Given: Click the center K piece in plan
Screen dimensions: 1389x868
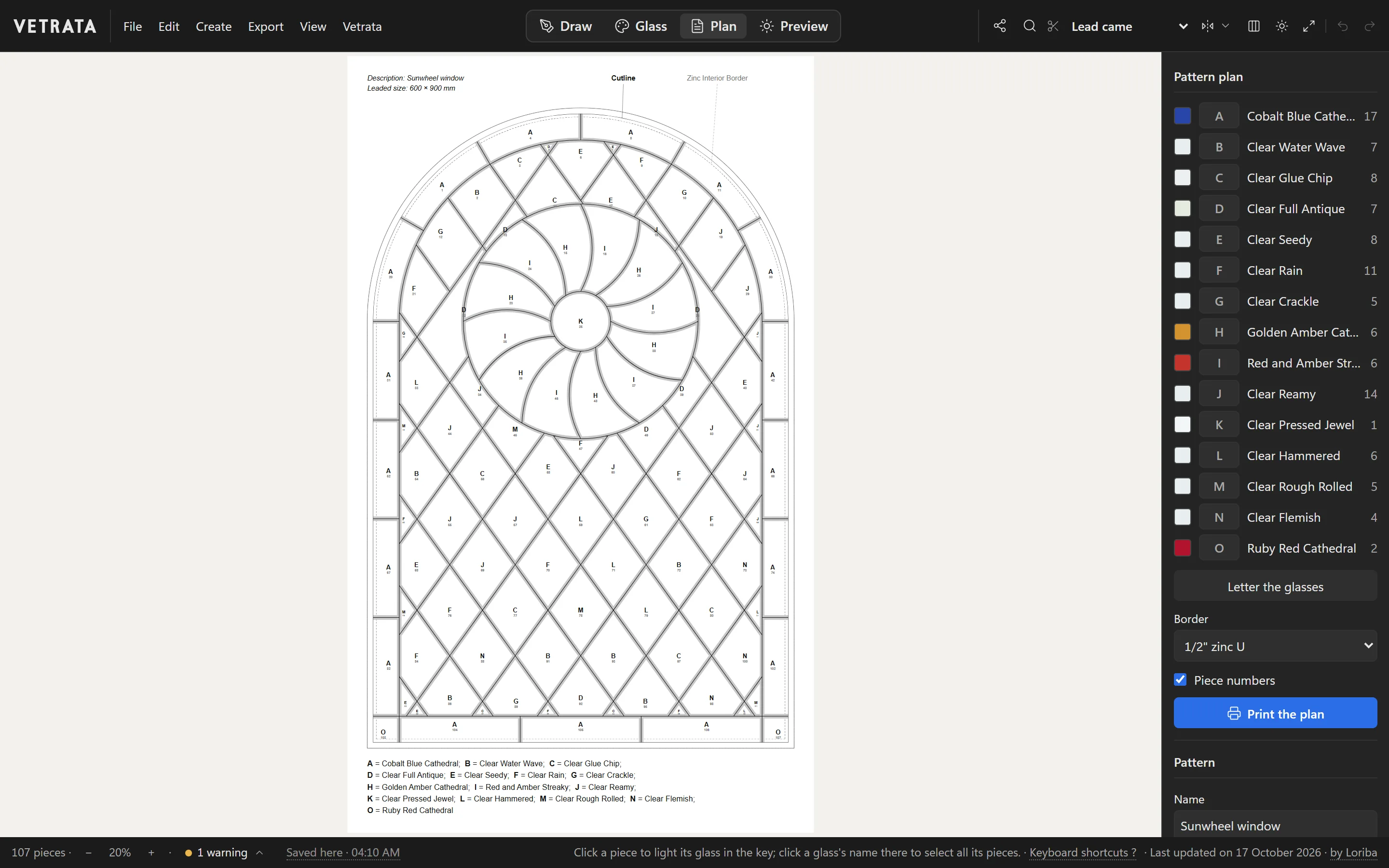Looking at the screenshot, I should [x=580, y=322].
